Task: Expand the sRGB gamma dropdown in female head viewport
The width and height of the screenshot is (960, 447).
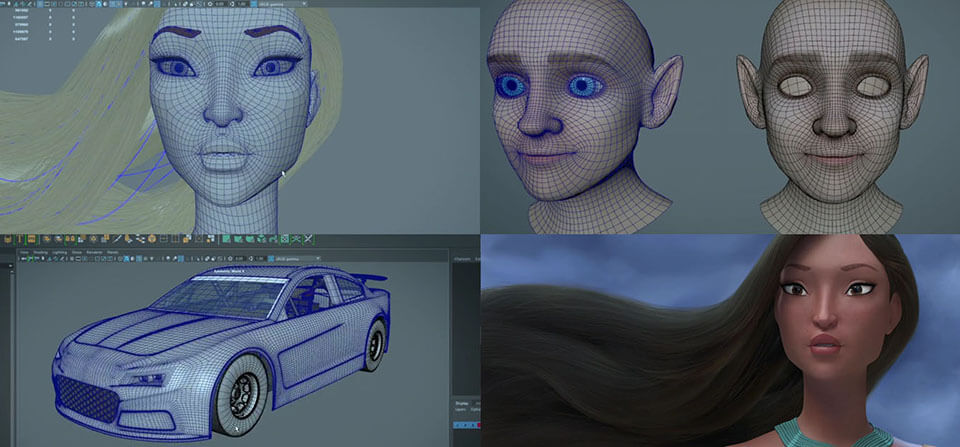Action: coord(283,4)
